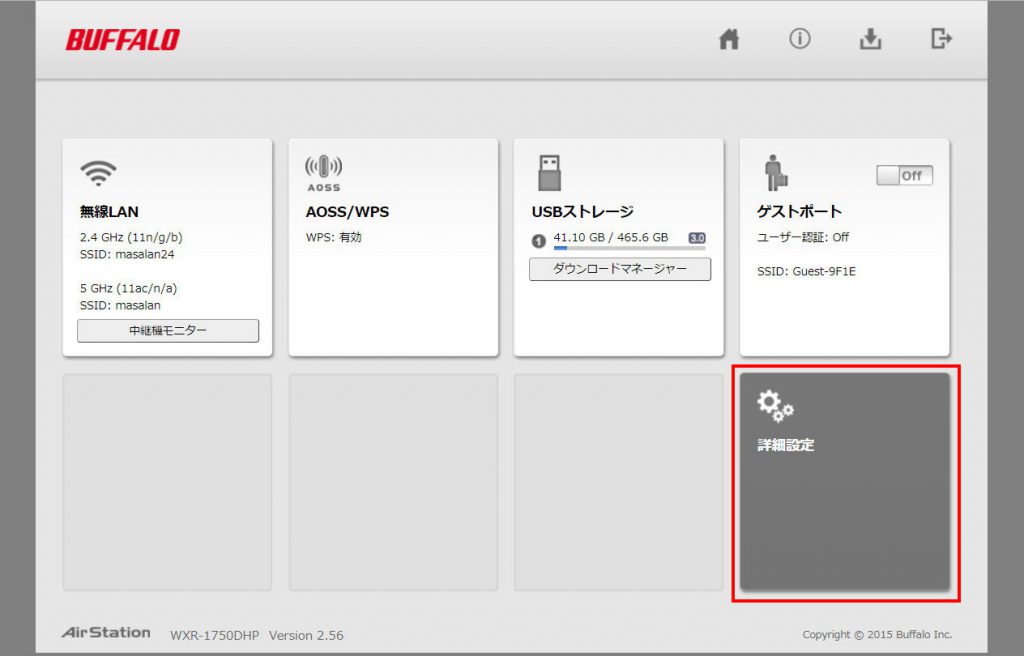Viewport: 1024px width, 656px height.
Task: Select the AOSS antenna icon
Action: pos(323,172)
